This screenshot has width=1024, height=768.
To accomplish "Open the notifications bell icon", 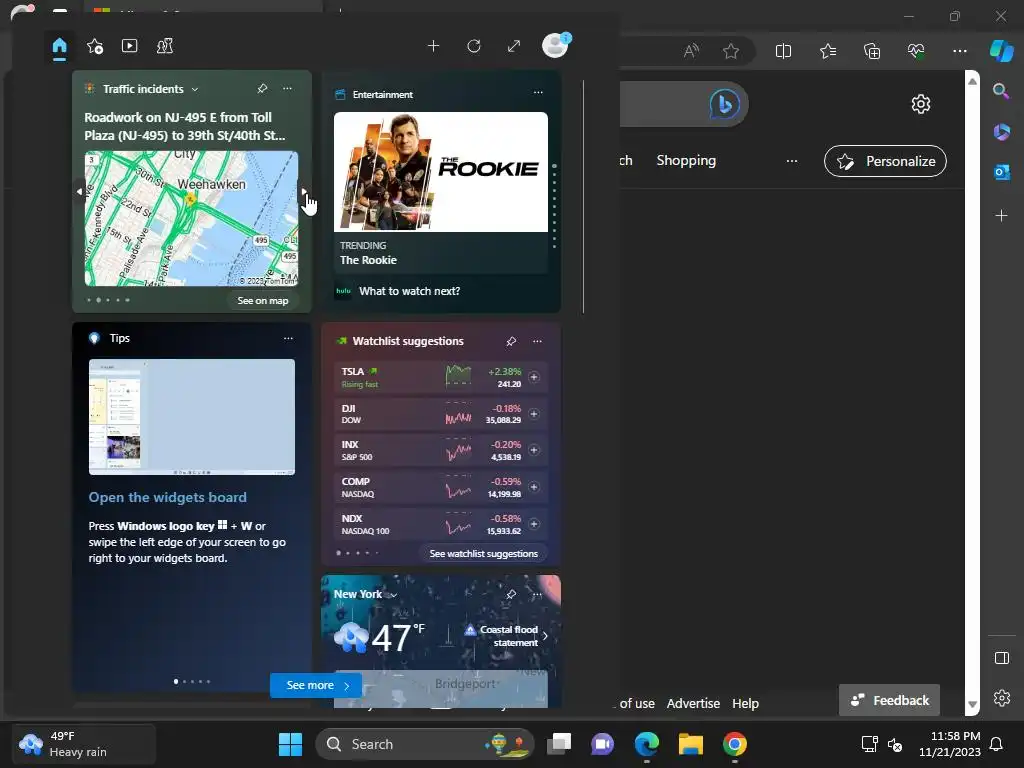I will click(996, 744).
